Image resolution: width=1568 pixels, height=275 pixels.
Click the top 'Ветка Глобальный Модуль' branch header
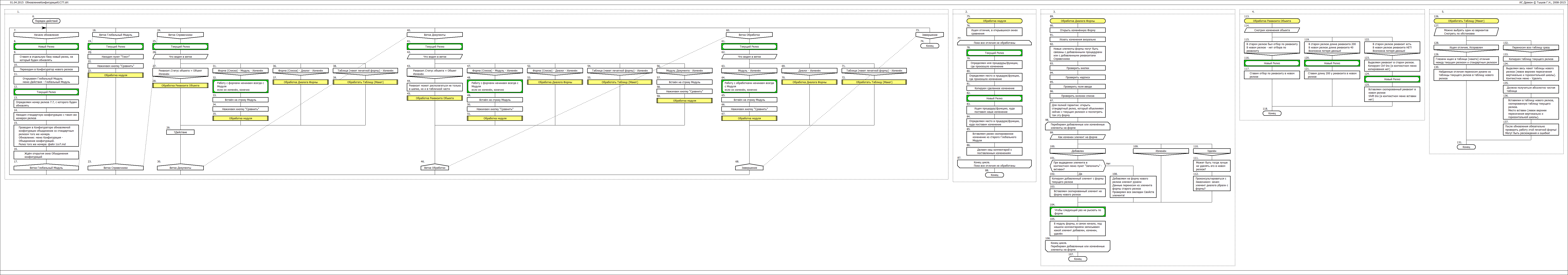point(116,35)
